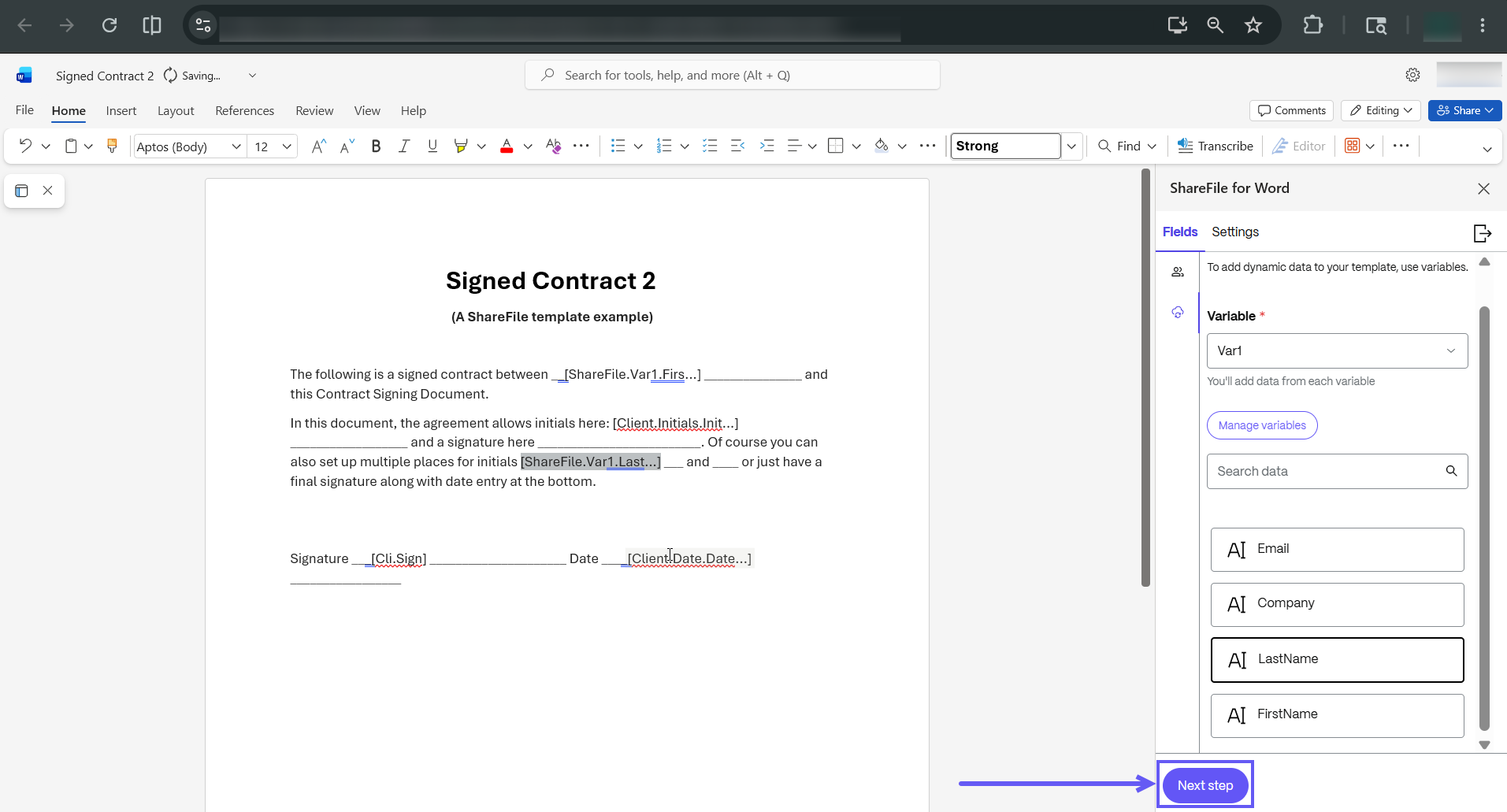Decrease the paragraph indent
This screenshot has width=1507, height=812.
coord(738,146)
